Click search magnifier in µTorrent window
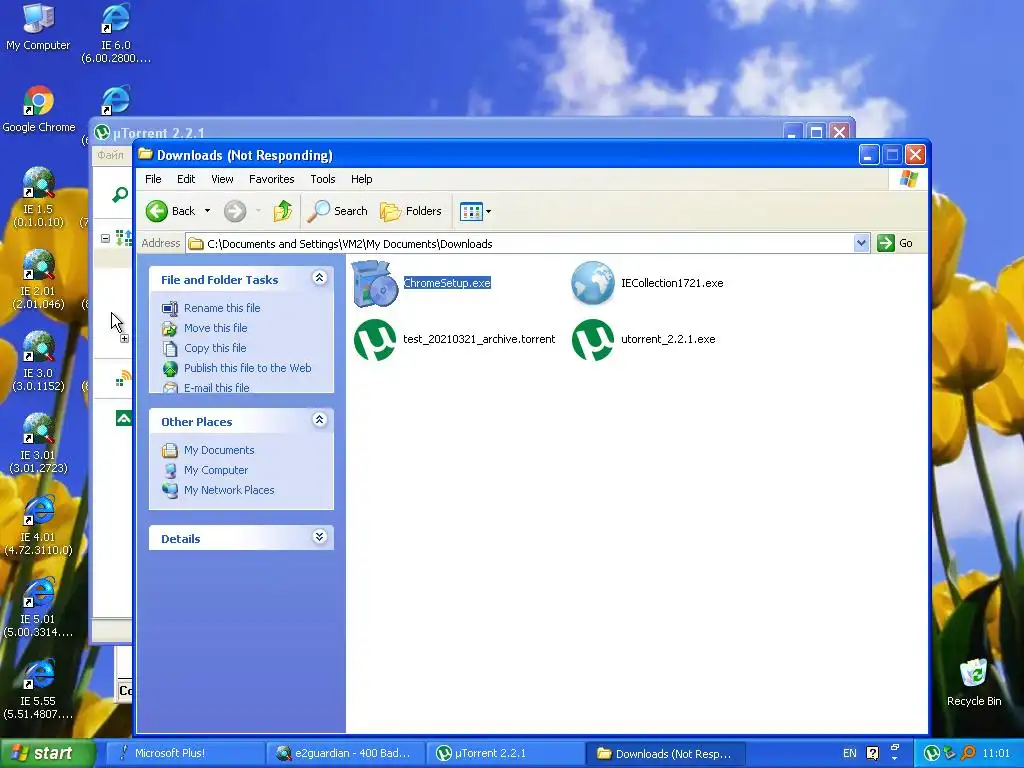The image size is (1024, 768). tap(120, 194)
